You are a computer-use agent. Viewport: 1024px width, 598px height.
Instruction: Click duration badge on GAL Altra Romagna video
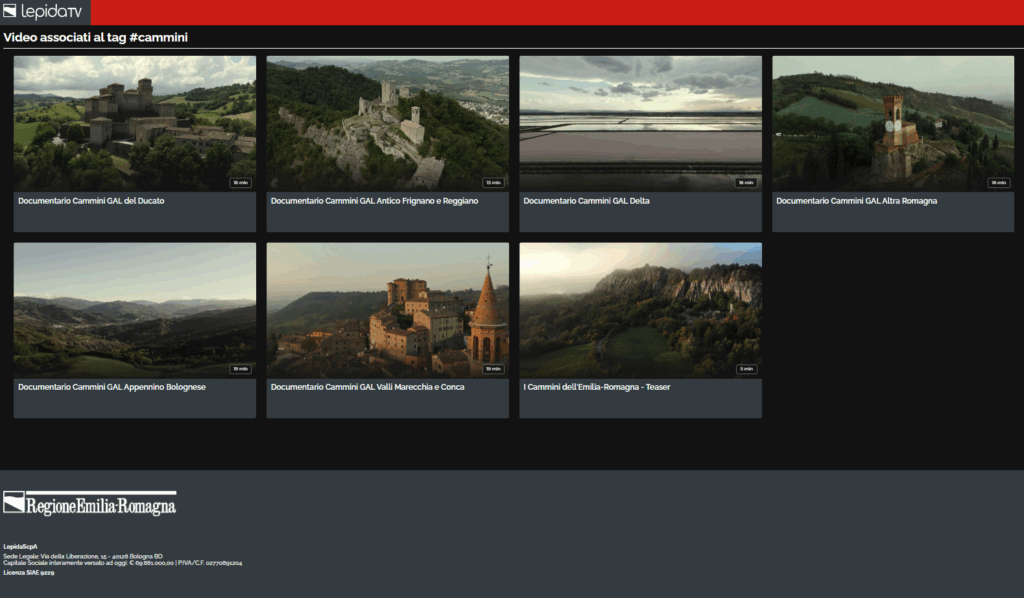point(998,183)
